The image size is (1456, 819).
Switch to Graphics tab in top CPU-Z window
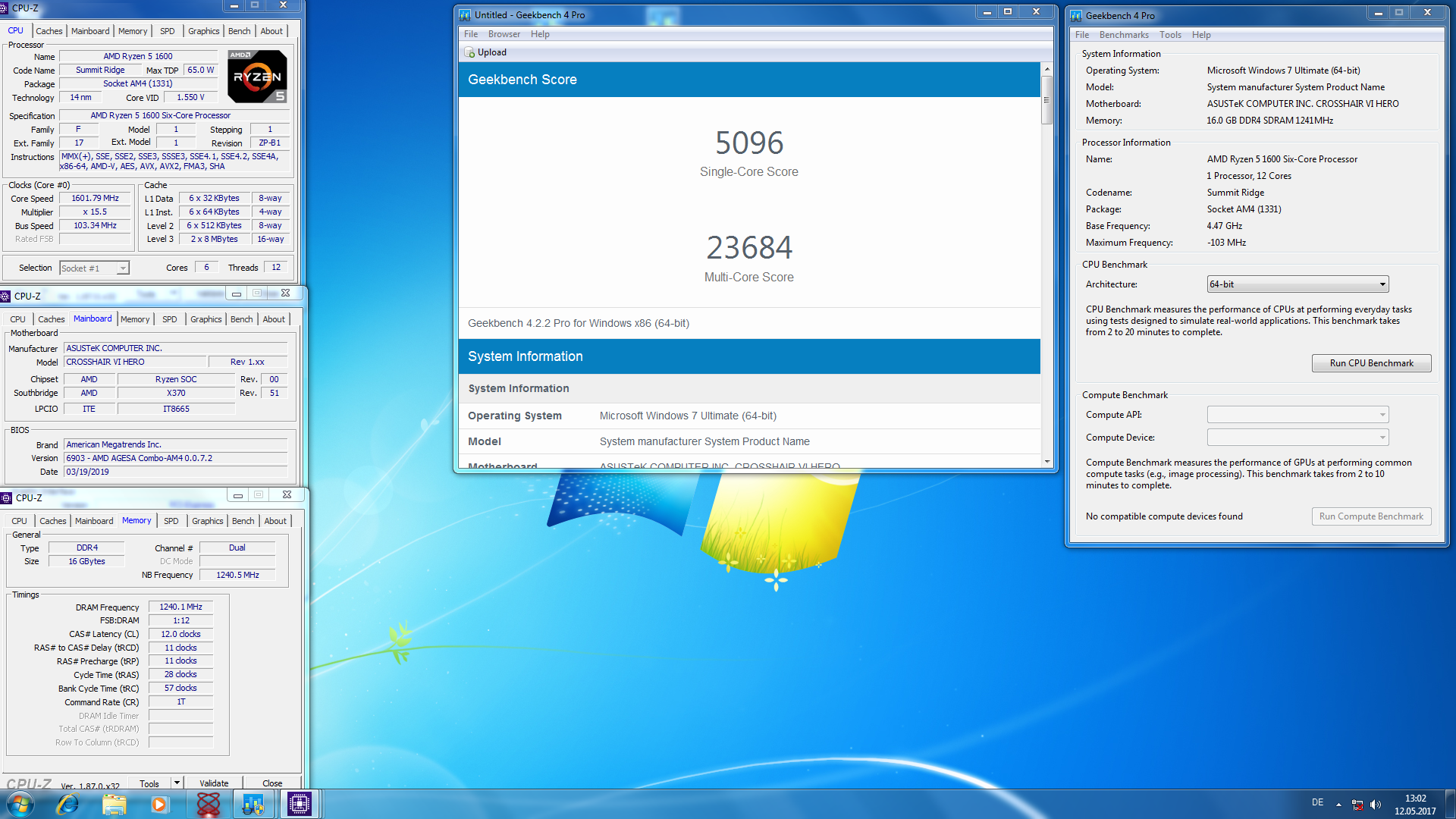click(204, 31)
